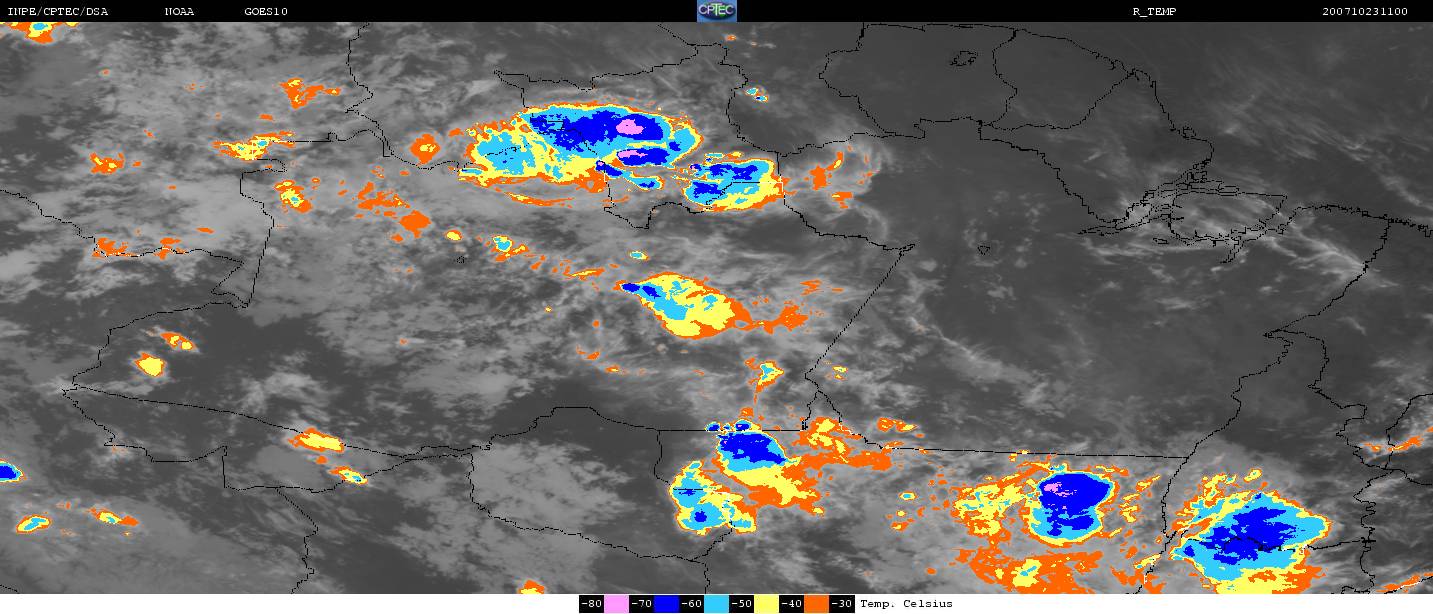Click the -70 legend value

(x=641, y=604)
